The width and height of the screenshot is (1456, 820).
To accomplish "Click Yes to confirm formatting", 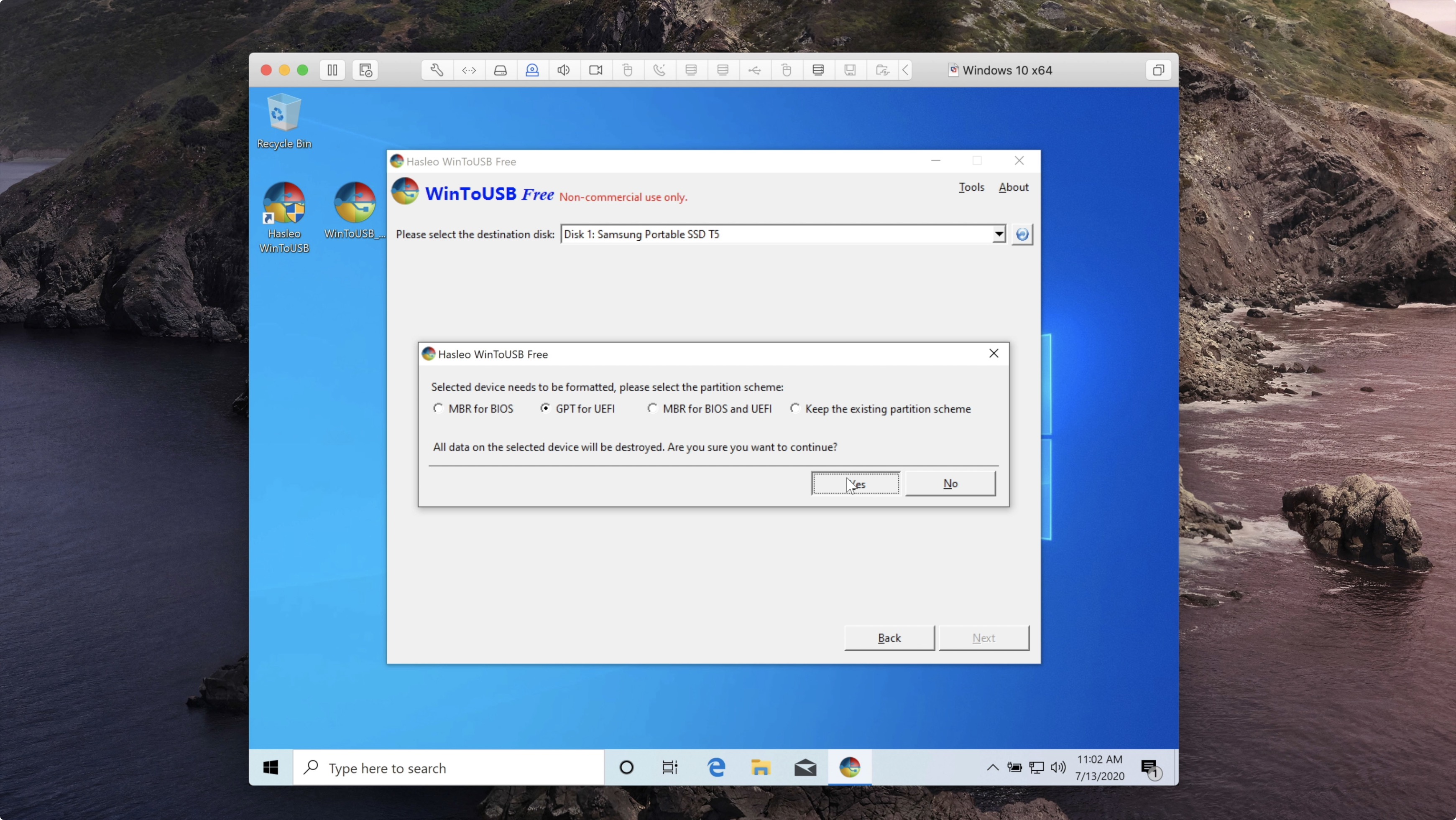I will click(x=855, y=484).
